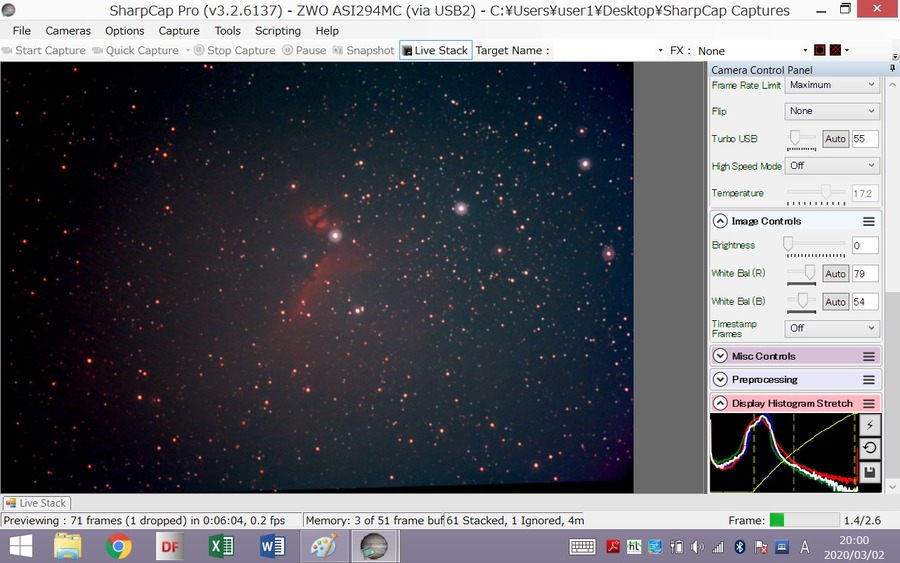900x563 pixels.
Task: Click the Start Capture toolbar button
Action: 44,51
